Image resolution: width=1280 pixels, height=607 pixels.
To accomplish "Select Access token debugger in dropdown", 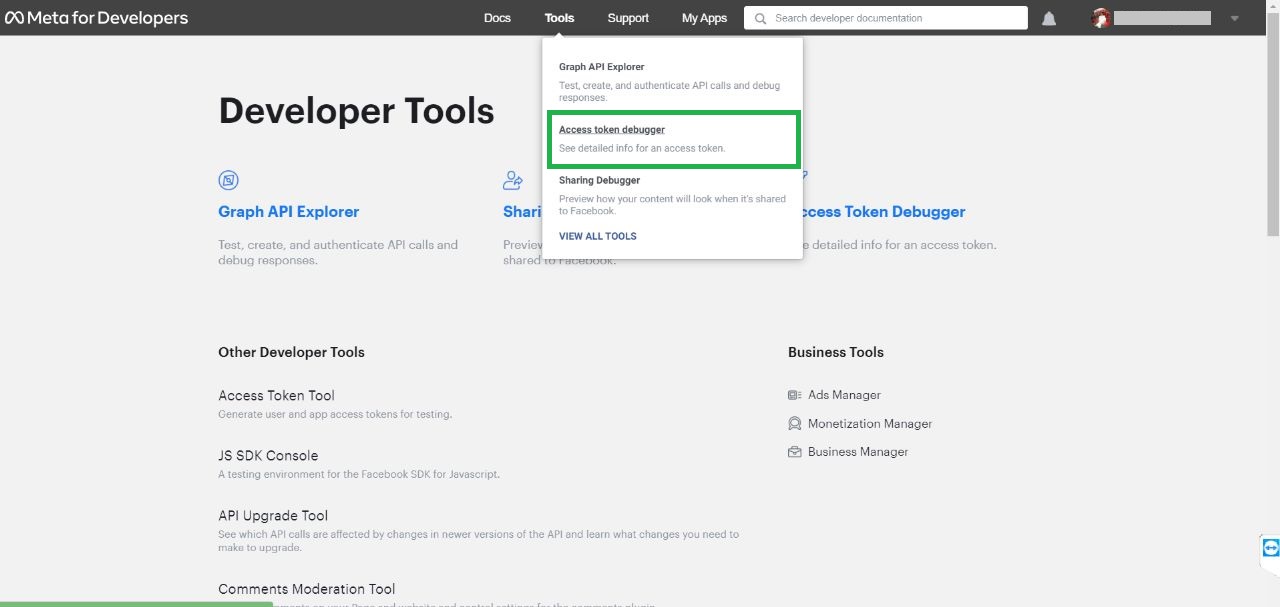I will coord(612,130).
